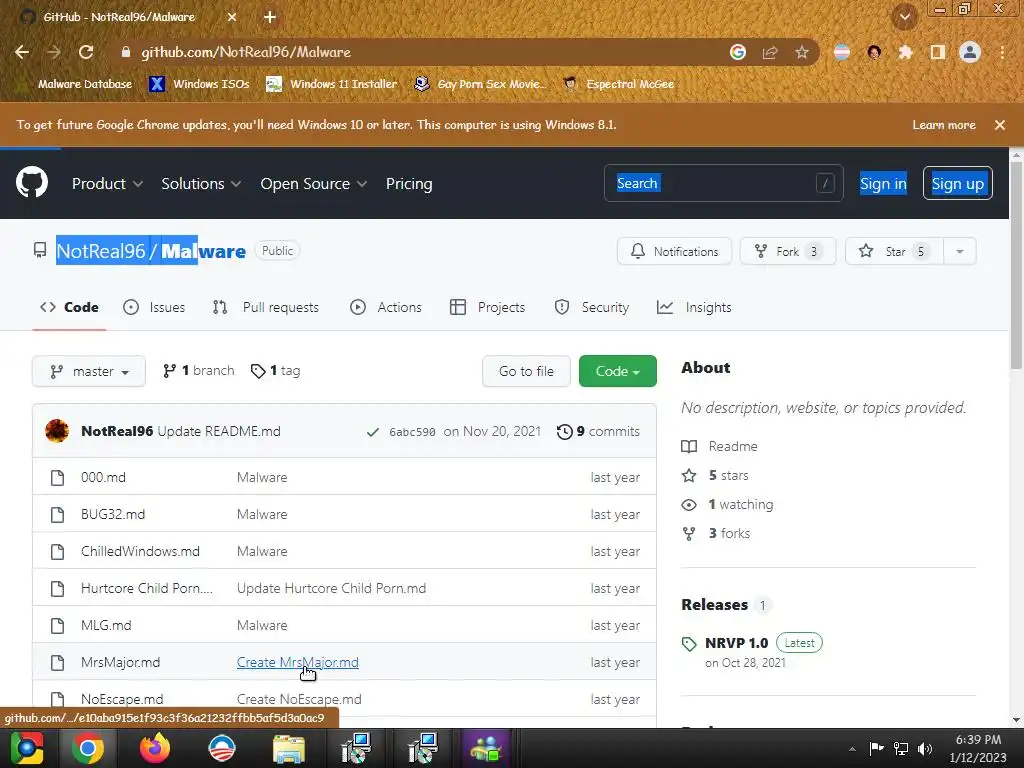Switch to the Pull requests tab
Viewport: 1024px width, 768px height.
(266, 308)
